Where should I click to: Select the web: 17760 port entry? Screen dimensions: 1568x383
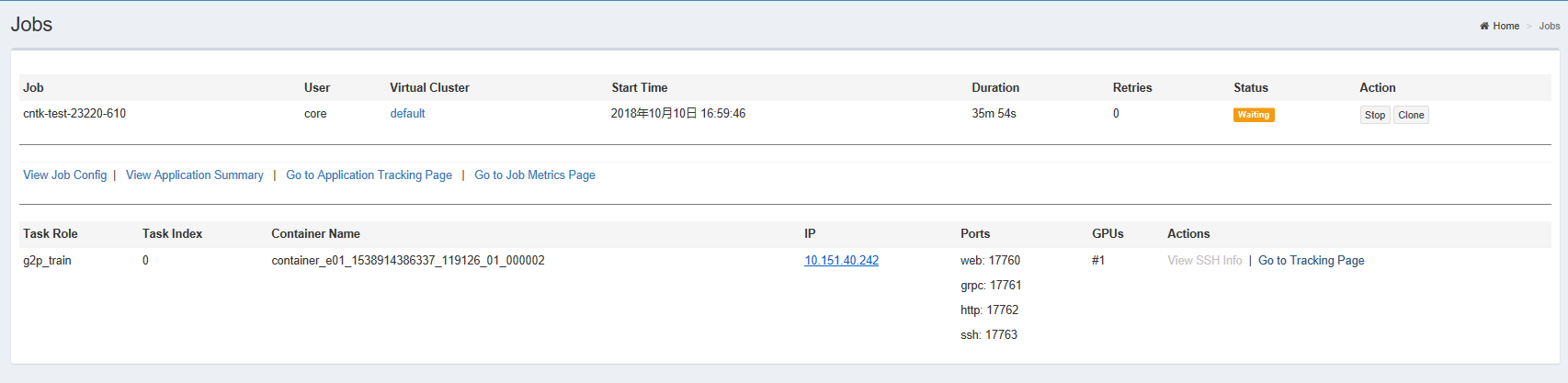tap(990, 260)
